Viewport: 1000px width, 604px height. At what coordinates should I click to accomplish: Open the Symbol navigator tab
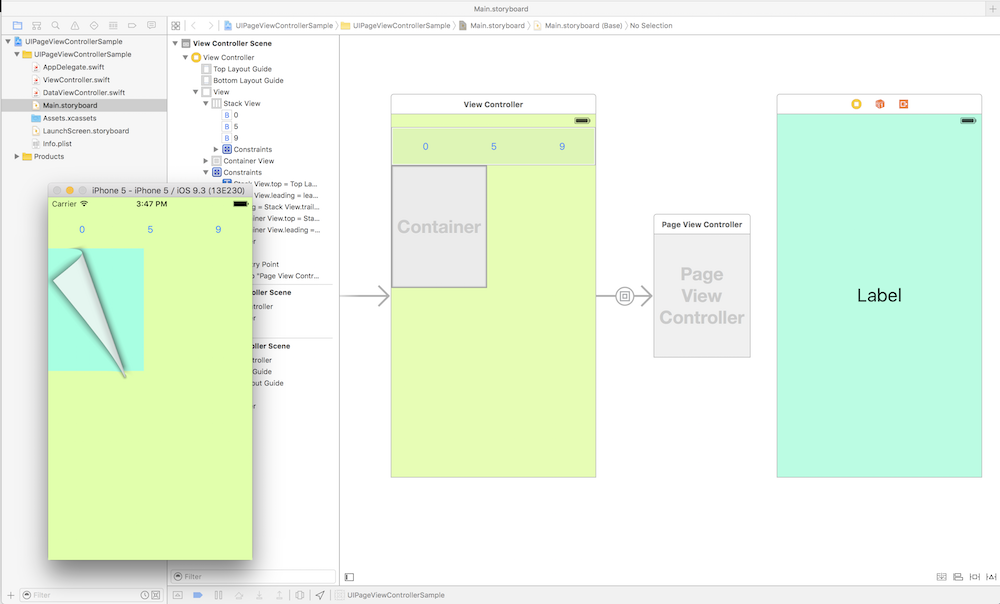[36, 26]
